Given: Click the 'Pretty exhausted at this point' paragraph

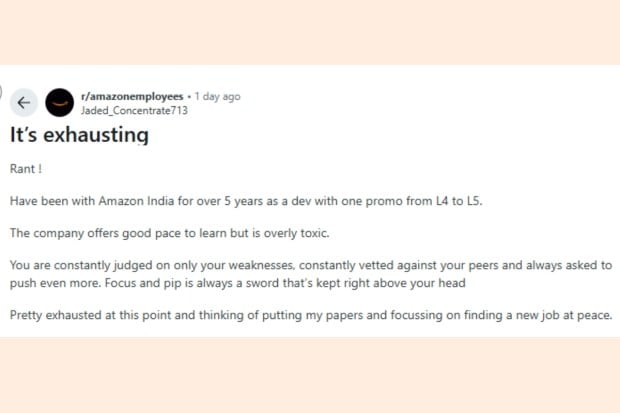Looking at the screenshot, I should 311,315.
